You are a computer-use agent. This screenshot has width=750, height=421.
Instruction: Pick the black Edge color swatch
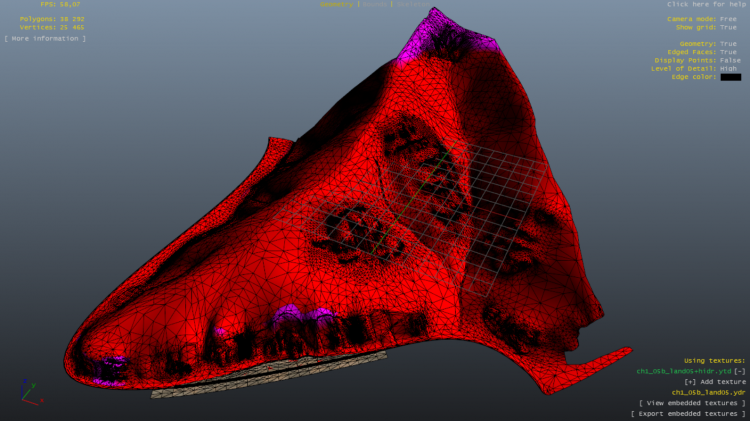point(730,77)
